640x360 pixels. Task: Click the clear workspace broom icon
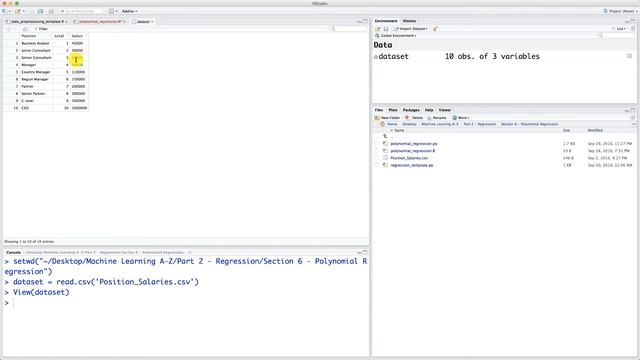[x=435, y=29]
